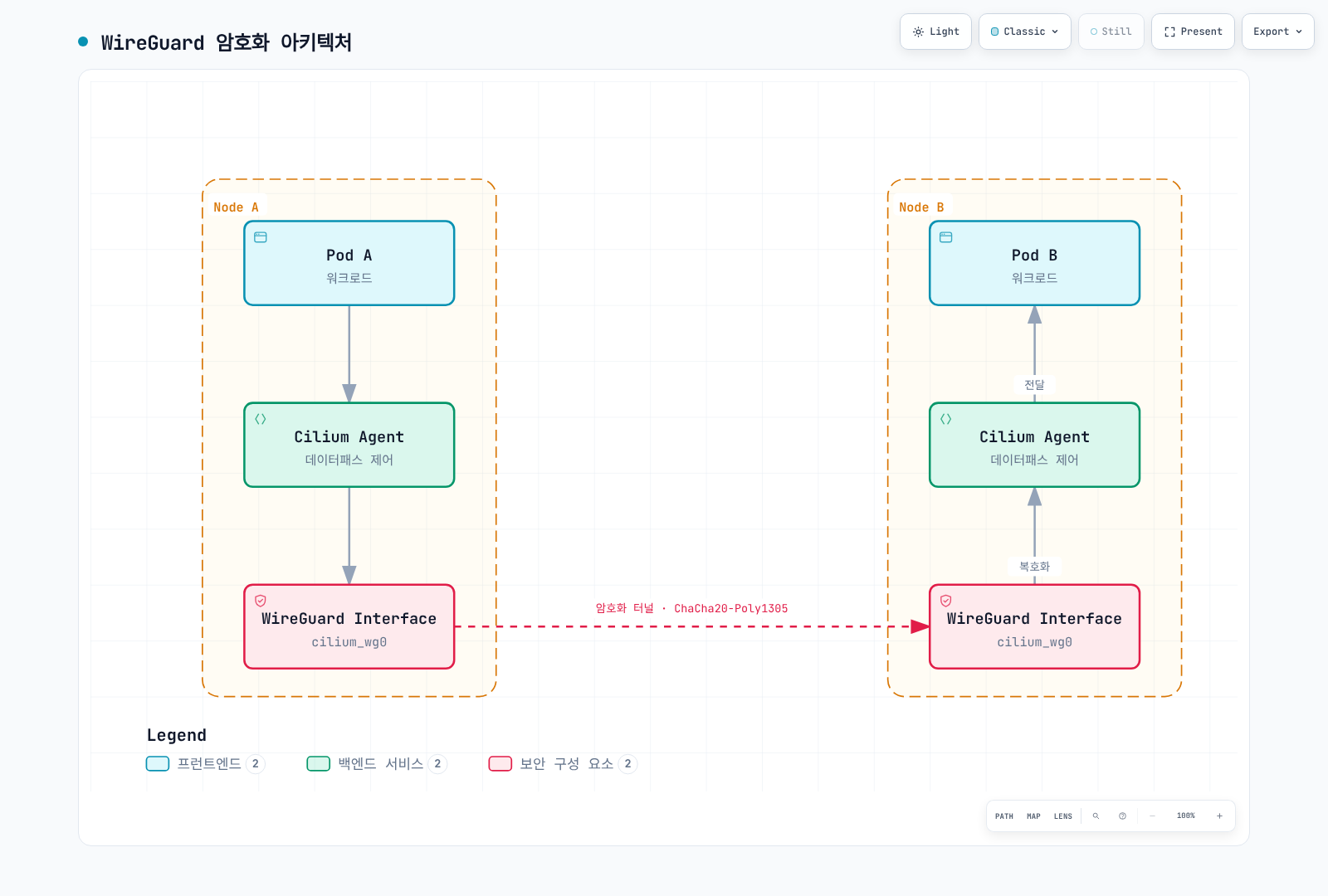1328x896 pixels.
Task: Click the Light theme sun icon
Action: click(918, 32)
